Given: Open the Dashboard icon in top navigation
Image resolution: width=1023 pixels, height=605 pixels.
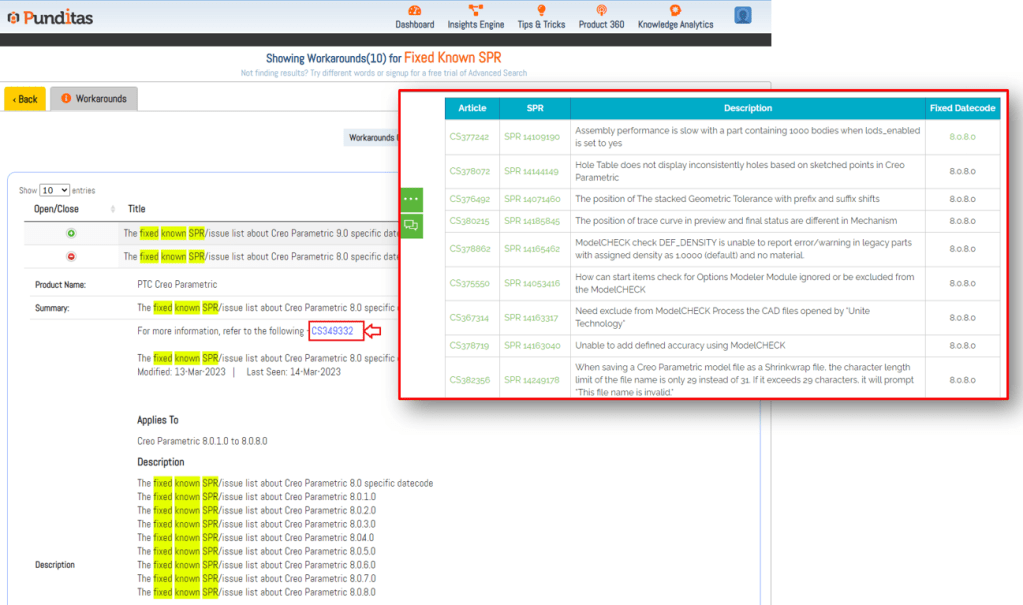Looking at the screenshot, I should [414, 11].
